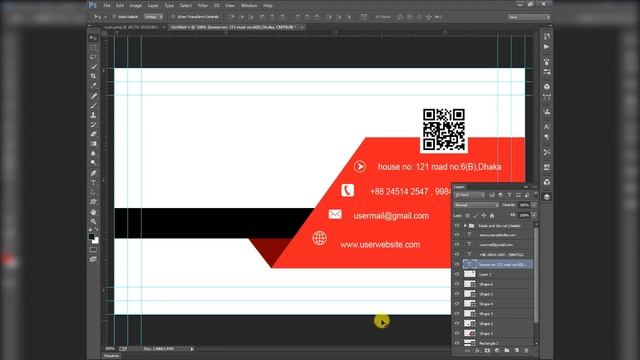Select the Move tool in the toolbox

[93, 38]
